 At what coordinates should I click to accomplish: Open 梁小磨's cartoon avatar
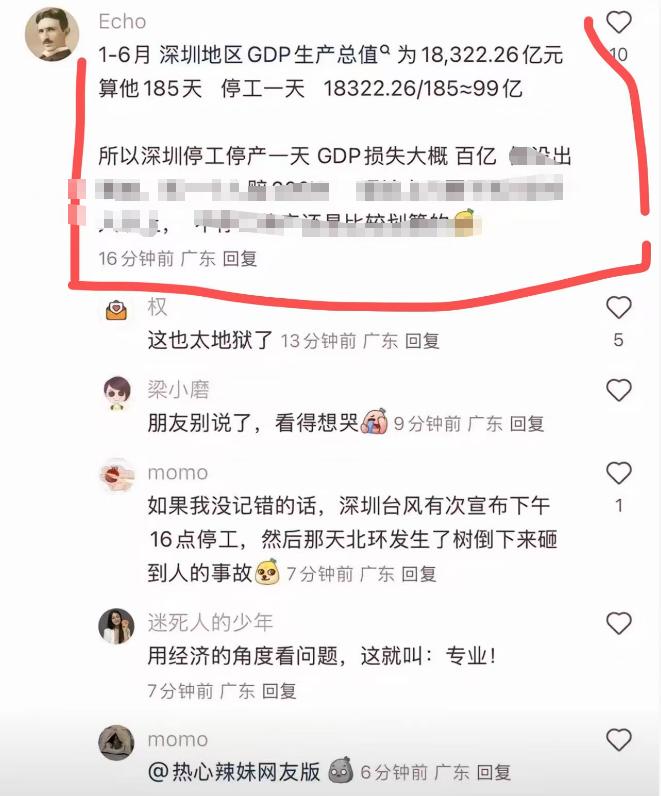(x=117, y=393)
